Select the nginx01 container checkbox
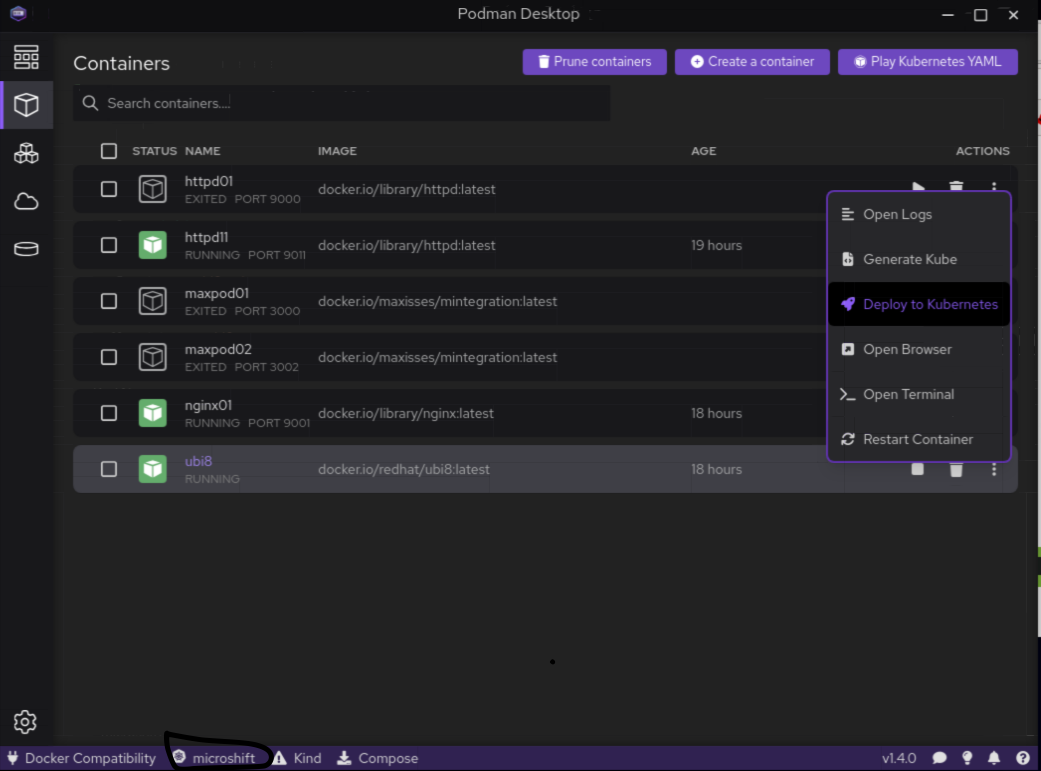This screenshot has width=1041, height=771. point(109,413)
